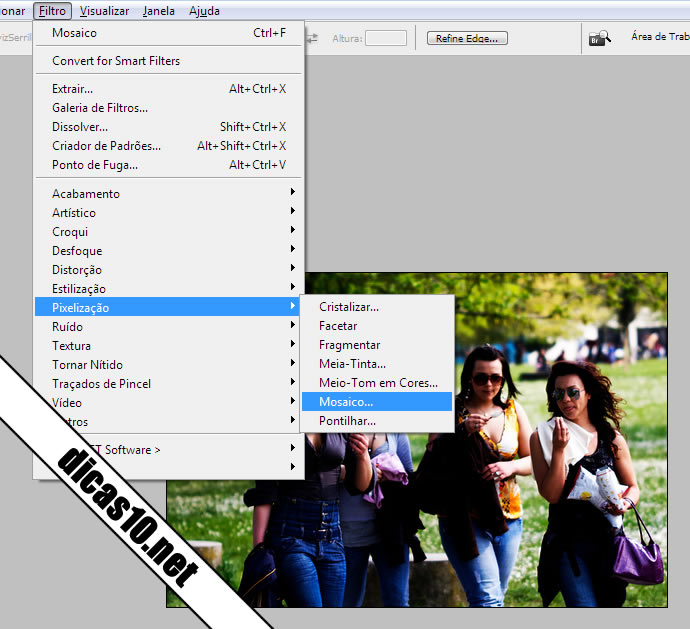Choose Meio-Tom em Cores filter
690x629 pixels.
click(377, 383)
